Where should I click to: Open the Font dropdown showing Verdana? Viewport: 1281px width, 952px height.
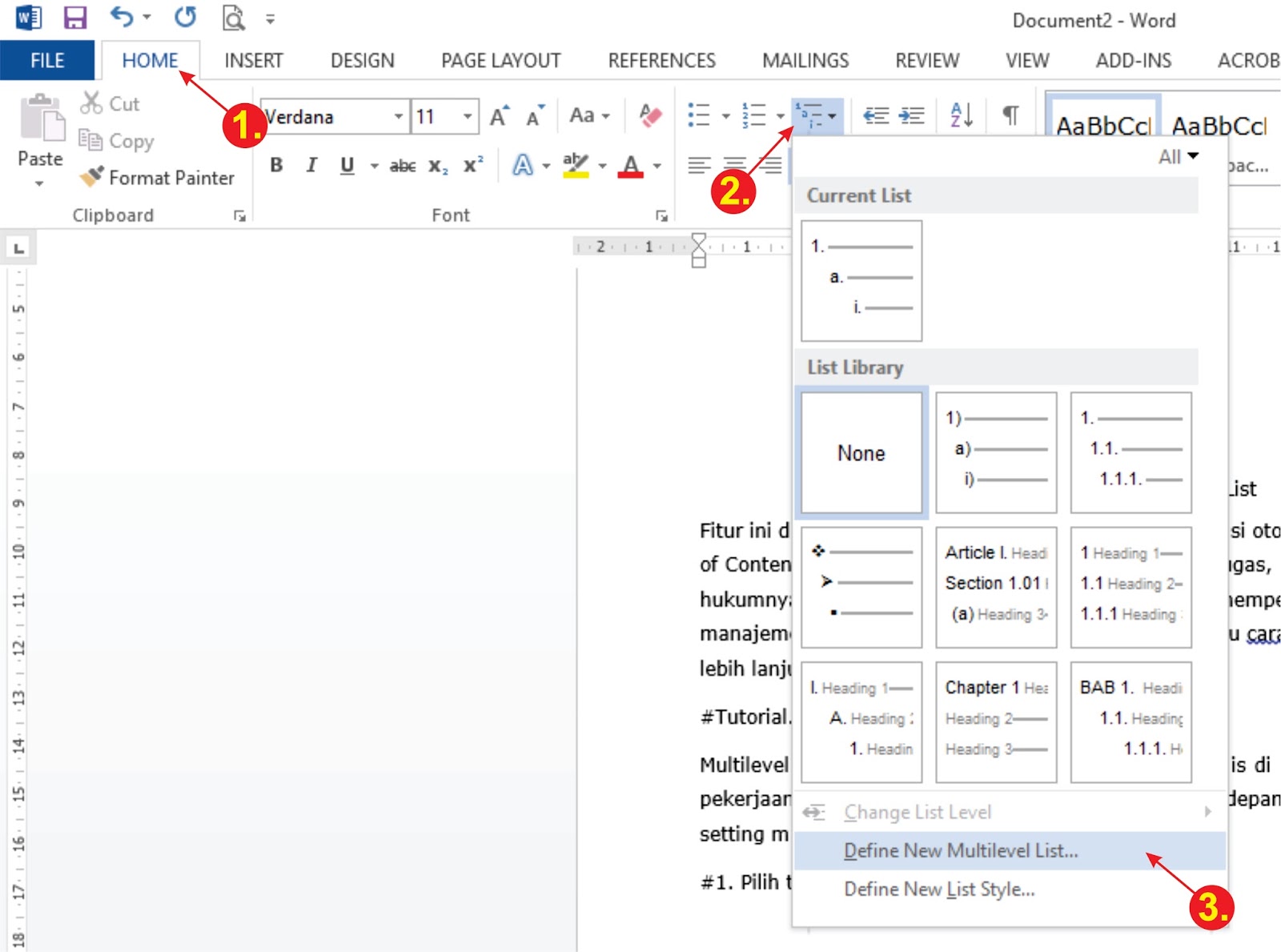[x=400, y=117]
